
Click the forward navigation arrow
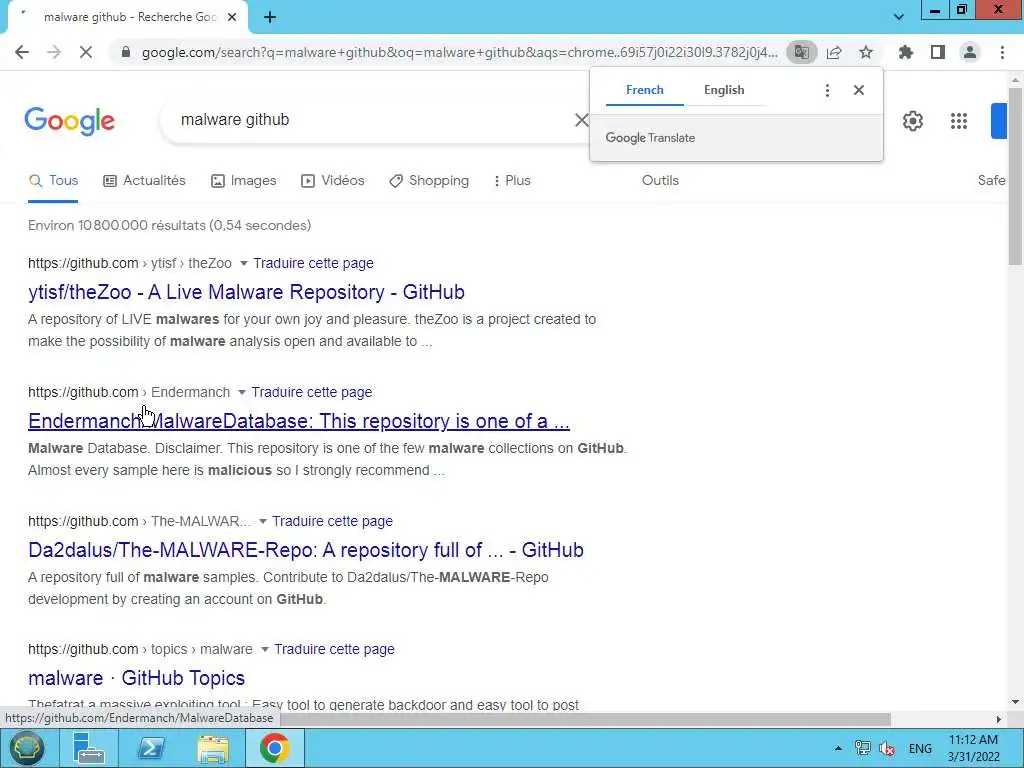54,52
